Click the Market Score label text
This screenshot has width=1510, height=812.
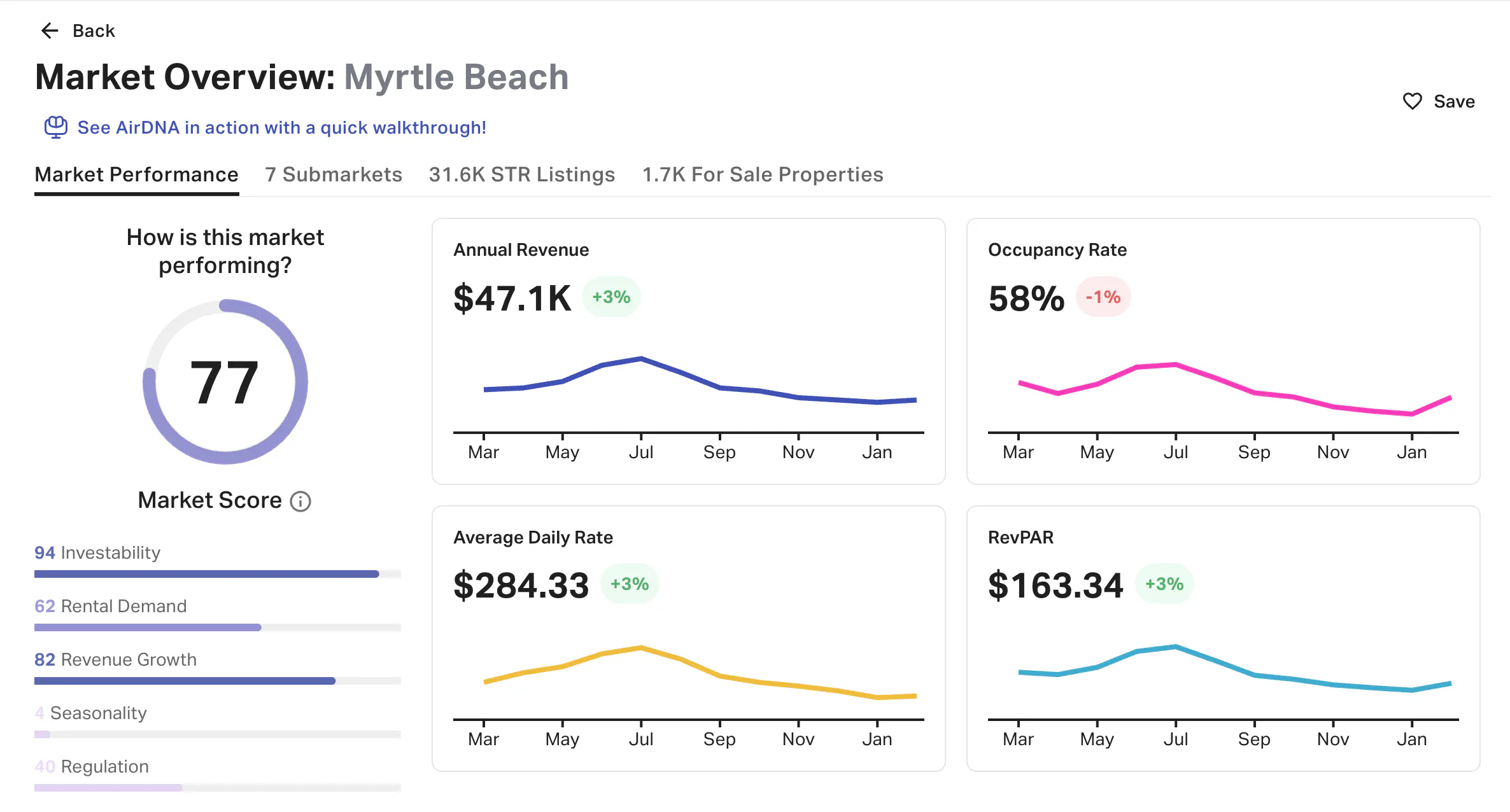pos(209,500)
